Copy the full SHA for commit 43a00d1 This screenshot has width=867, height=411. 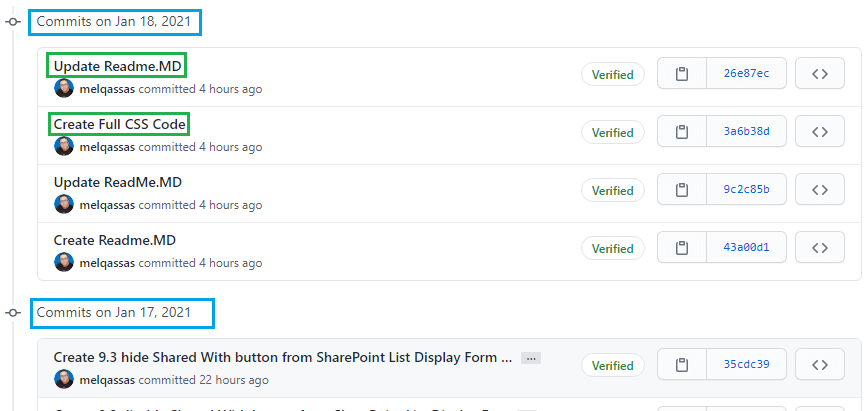682,248
